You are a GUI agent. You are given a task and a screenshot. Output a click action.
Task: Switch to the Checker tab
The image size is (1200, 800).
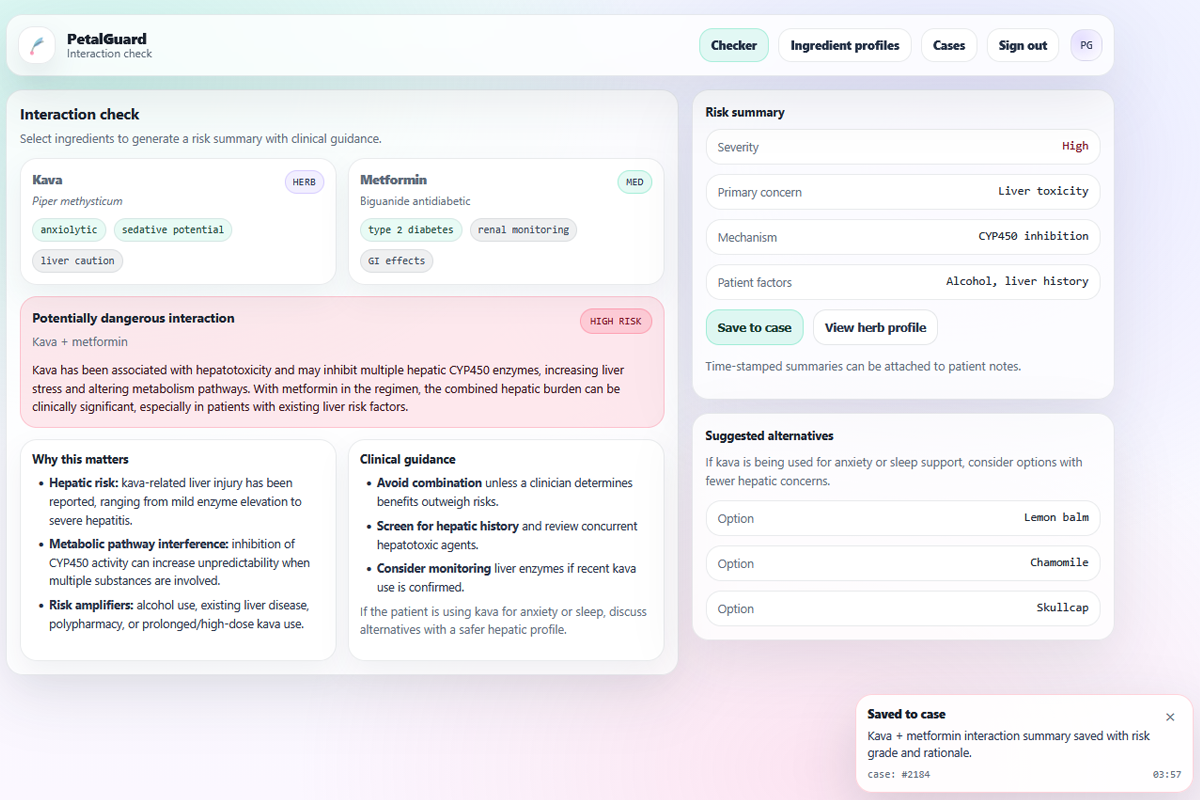pyautogui.click(x=733, y=45)
